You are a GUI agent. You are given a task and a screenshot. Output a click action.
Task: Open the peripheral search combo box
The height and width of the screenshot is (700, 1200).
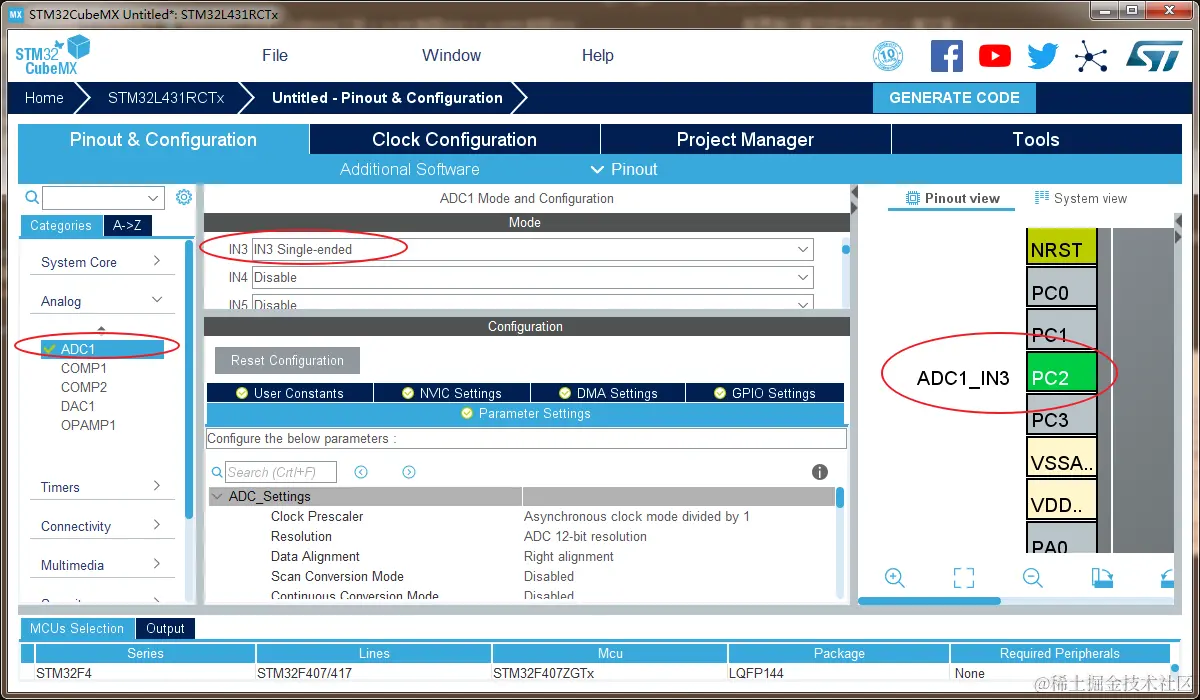[103, 198]
